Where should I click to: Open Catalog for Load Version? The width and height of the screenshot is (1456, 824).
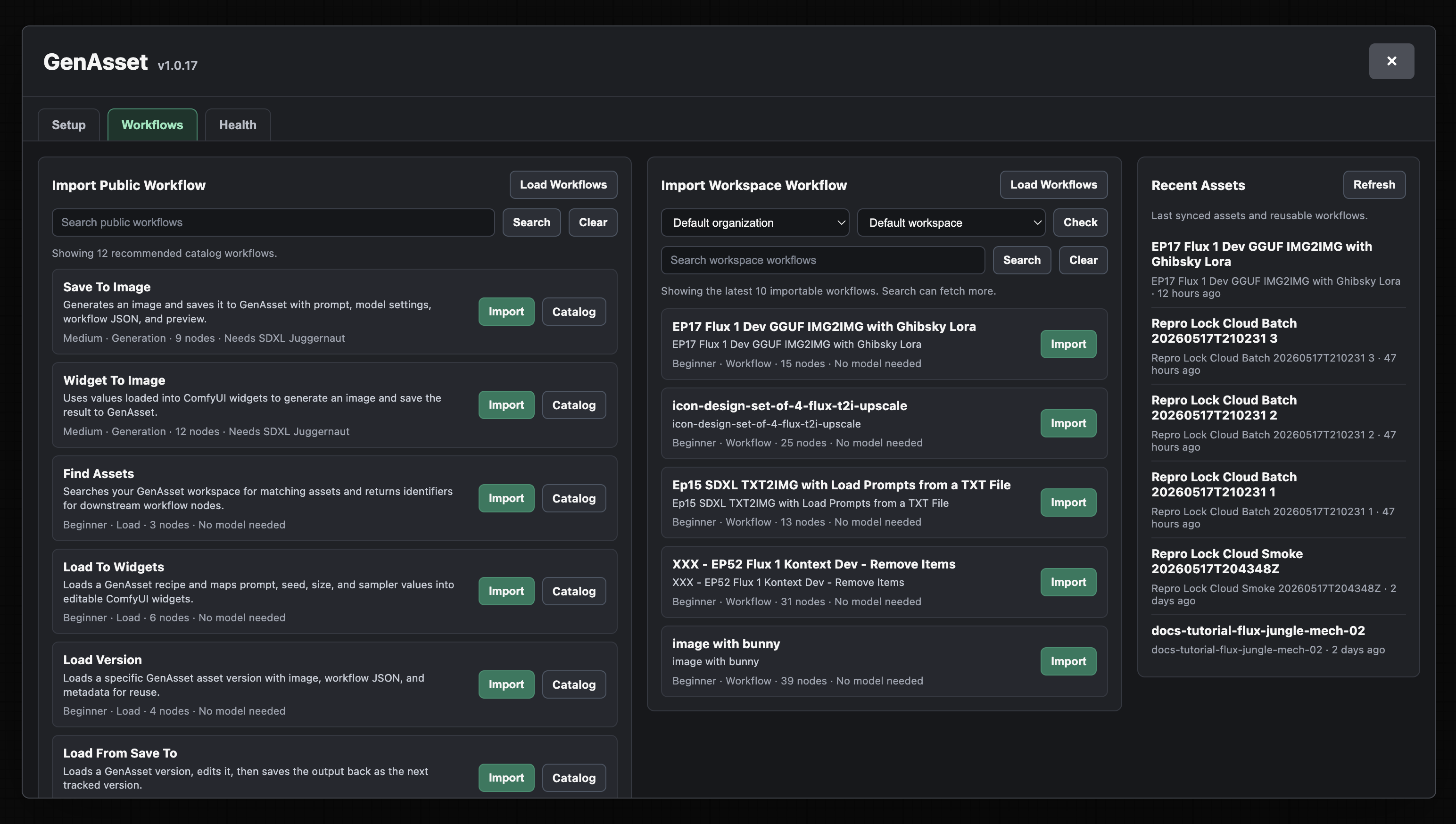[x=573, y=685]
